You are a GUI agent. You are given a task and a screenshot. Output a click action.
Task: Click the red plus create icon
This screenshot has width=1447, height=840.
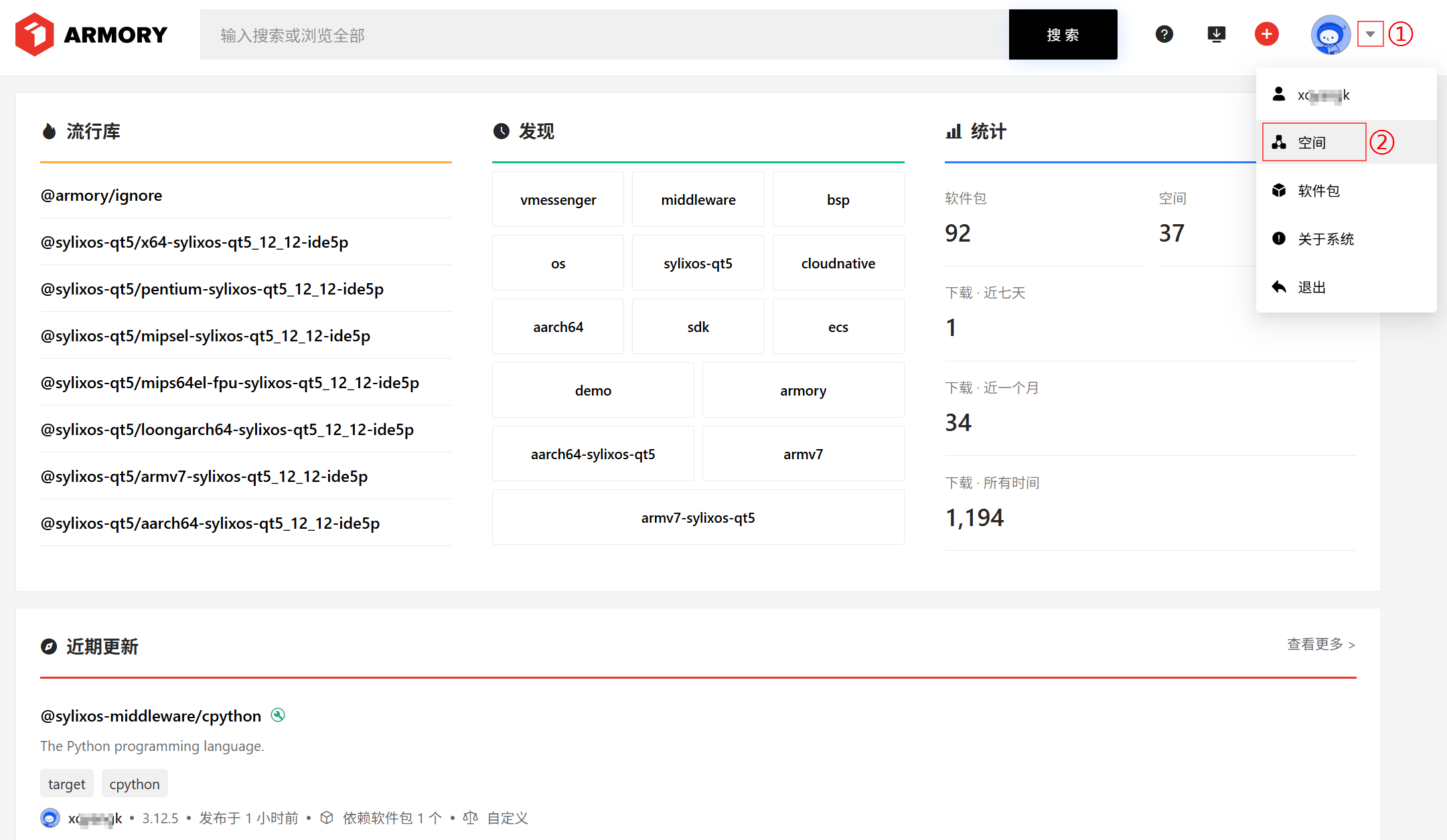tap(1266, 34)
